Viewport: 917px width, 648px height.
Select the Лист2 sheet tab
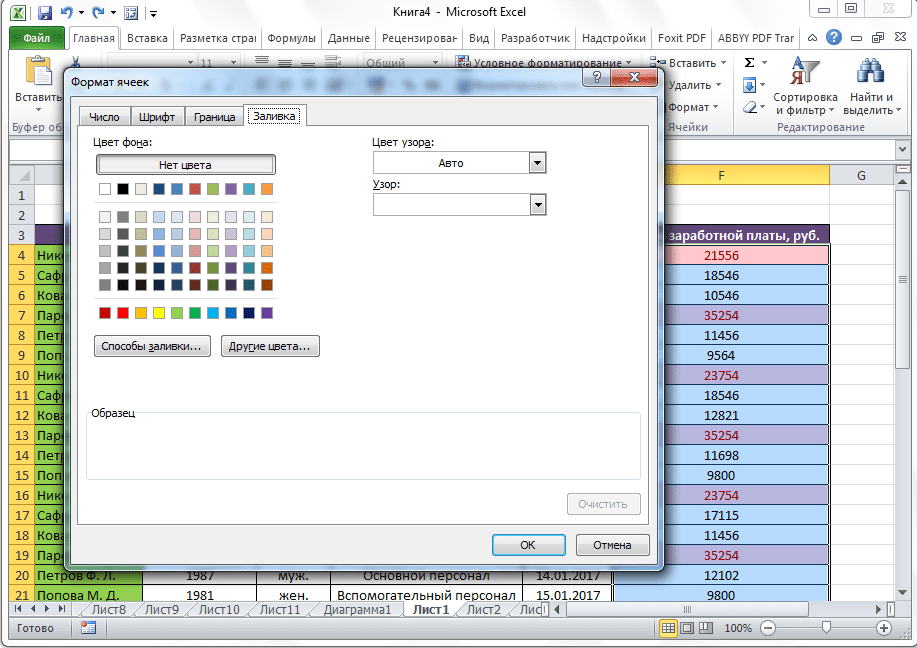[483, 609]
